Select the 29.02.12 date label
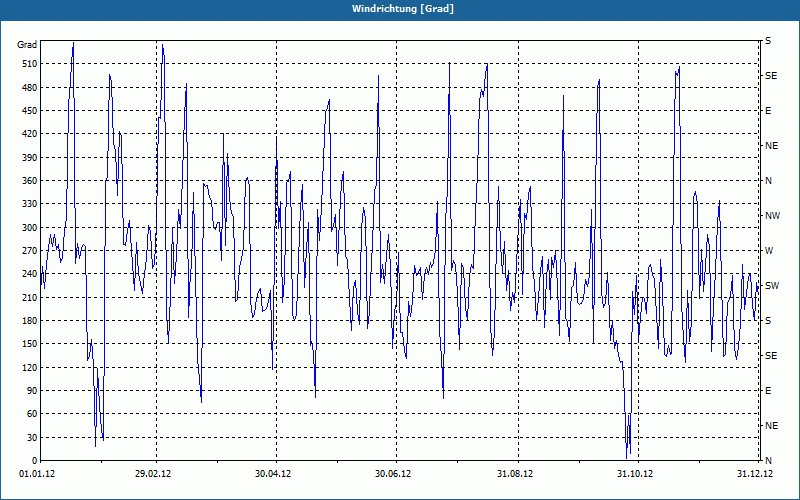The image size is (800, 500). click(x=153, y=474)
